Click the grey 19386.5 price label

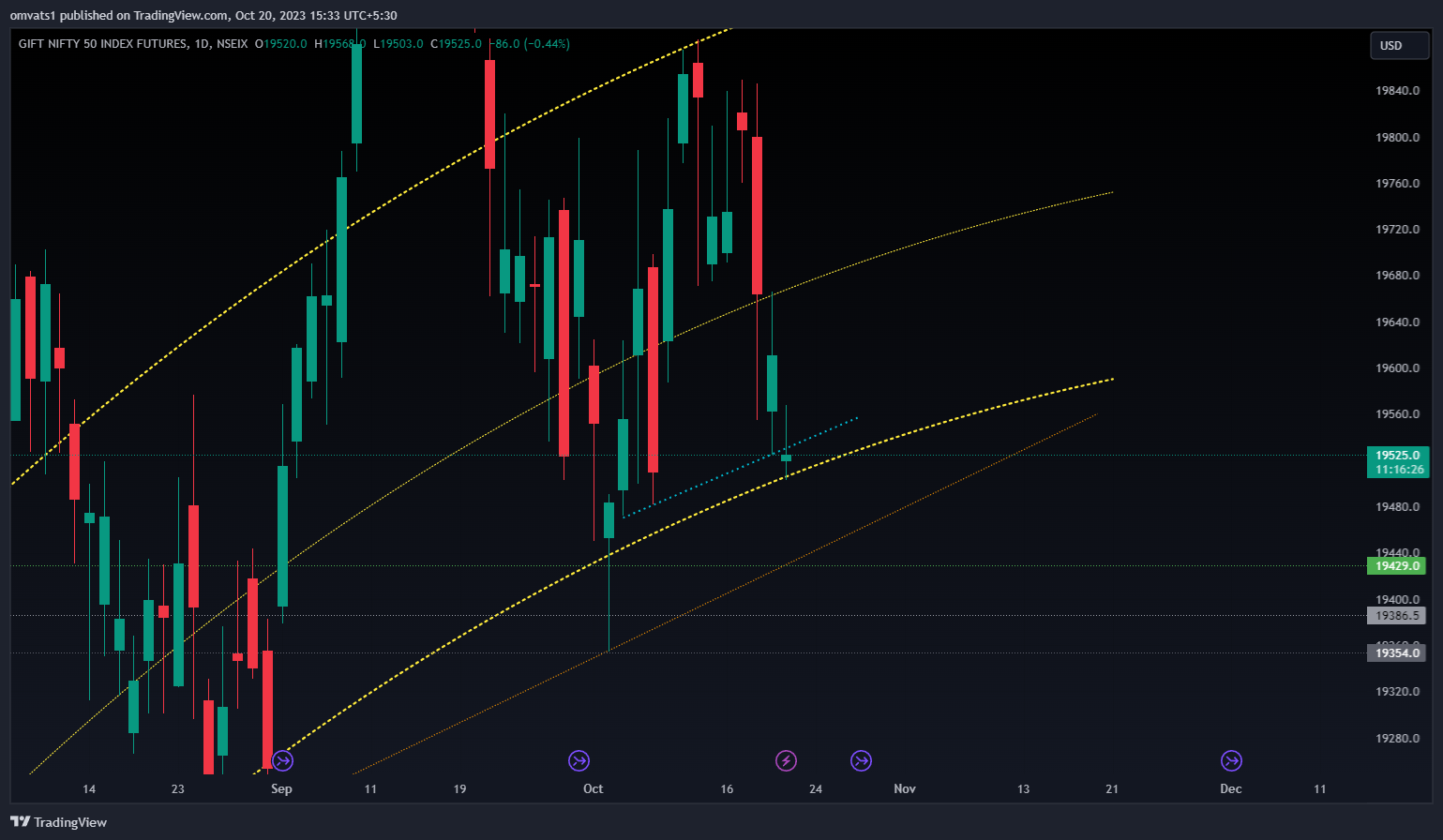coord(1398,616)
